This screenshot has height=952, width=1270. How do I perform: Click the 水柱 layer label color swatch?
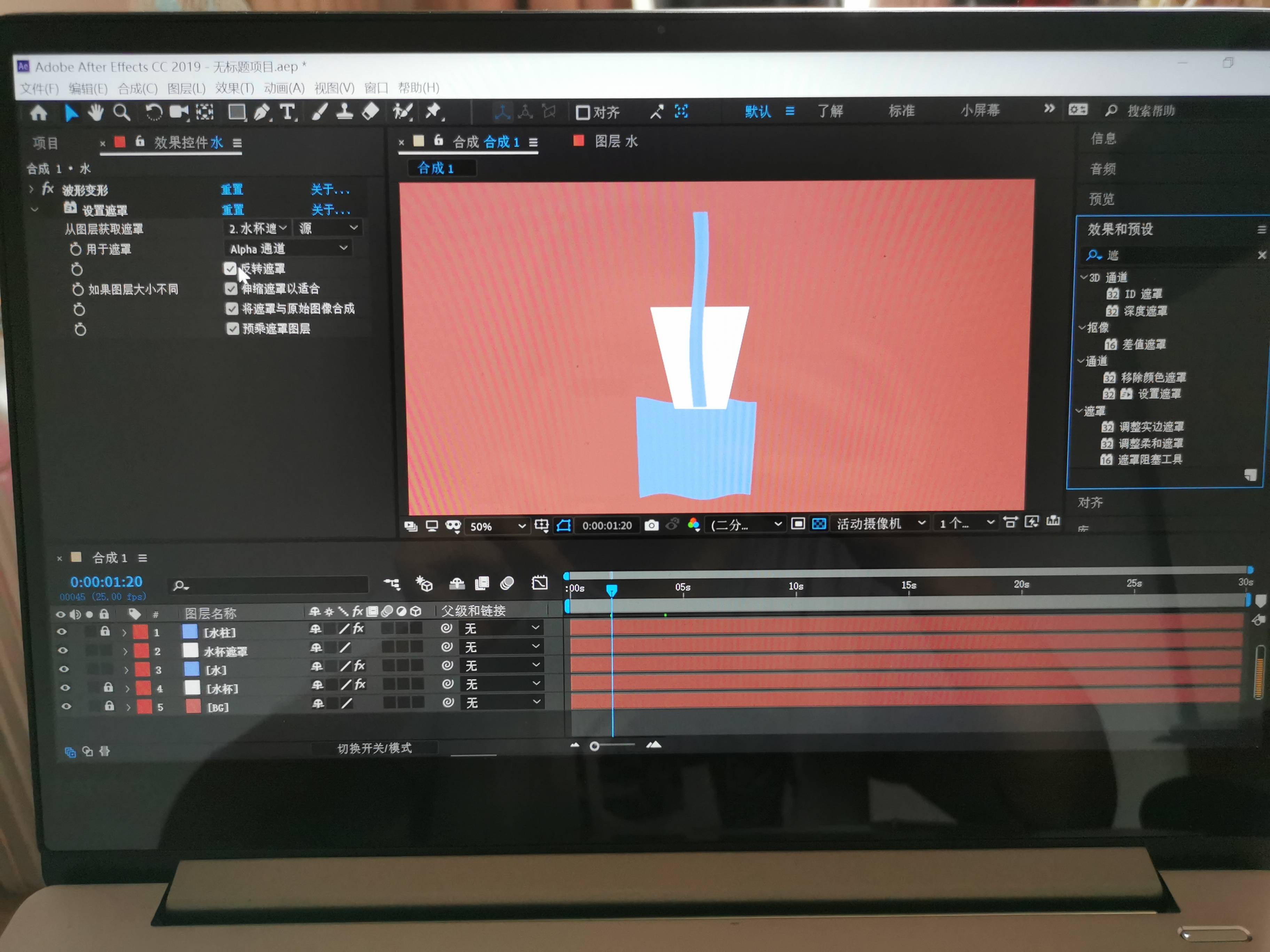coord(140,632)
